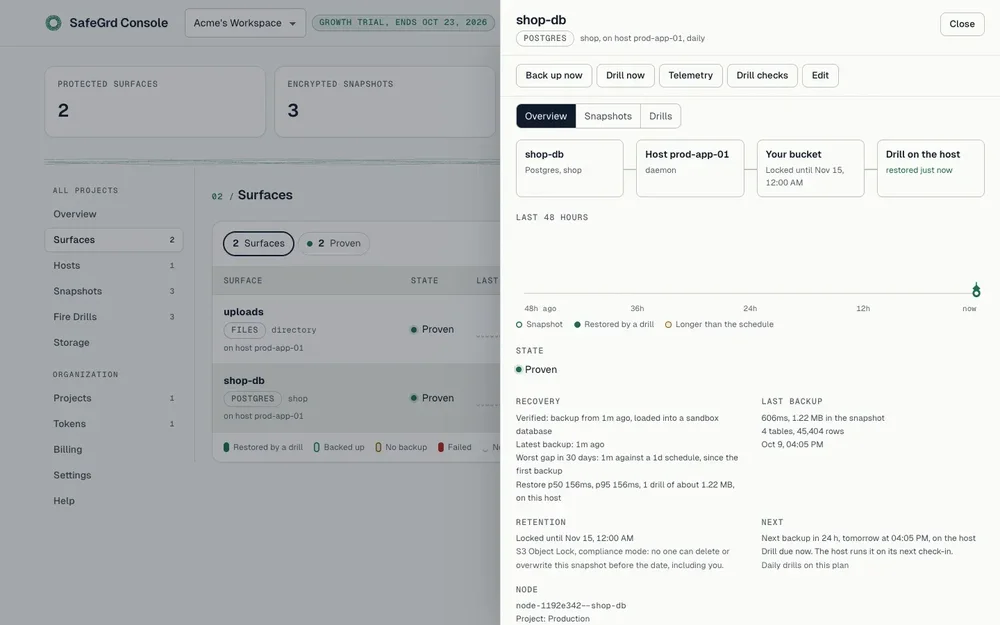Select the 2 Surfaces filter chip

point(258,244)
